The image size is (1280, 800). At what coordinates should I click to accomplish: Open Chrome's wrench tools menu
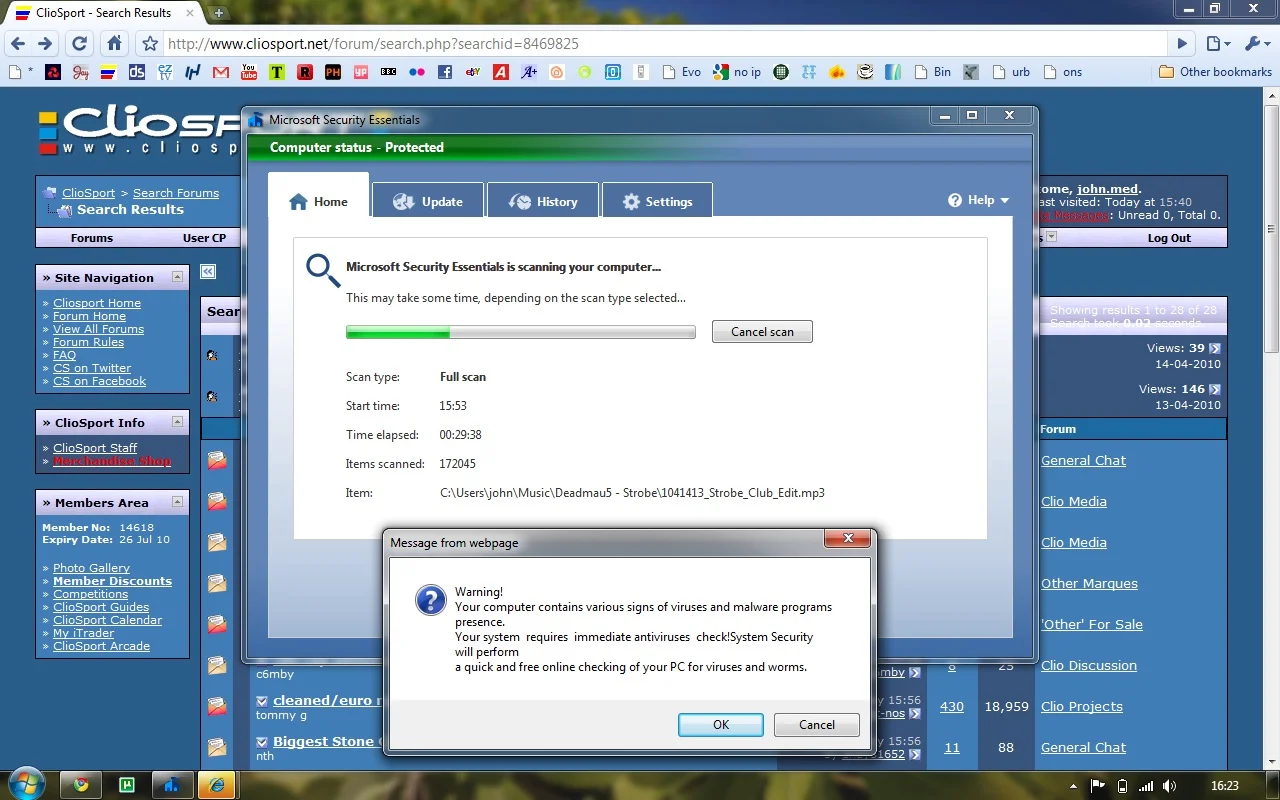(1256, 44)
